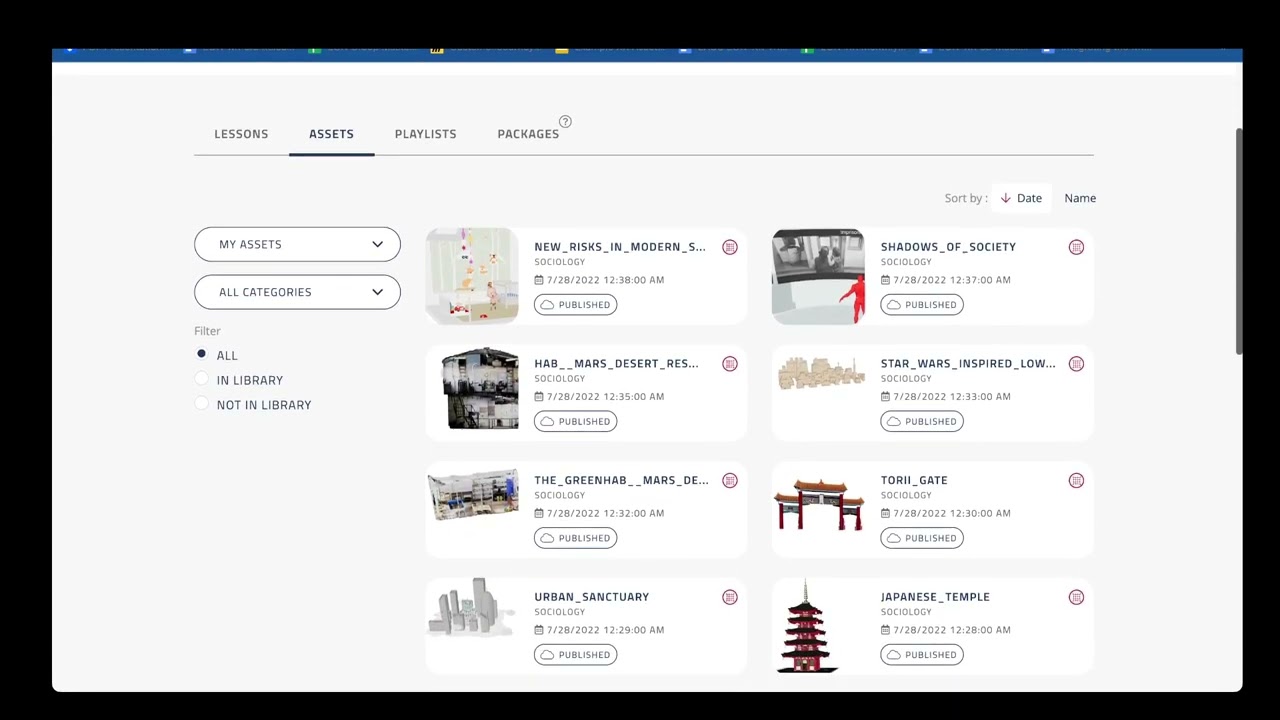This screenshot has height=720, width=1280.
Task: Open the SHADOWS_OF_SOCIETY asset thumbnail
Action: (818, 276)
